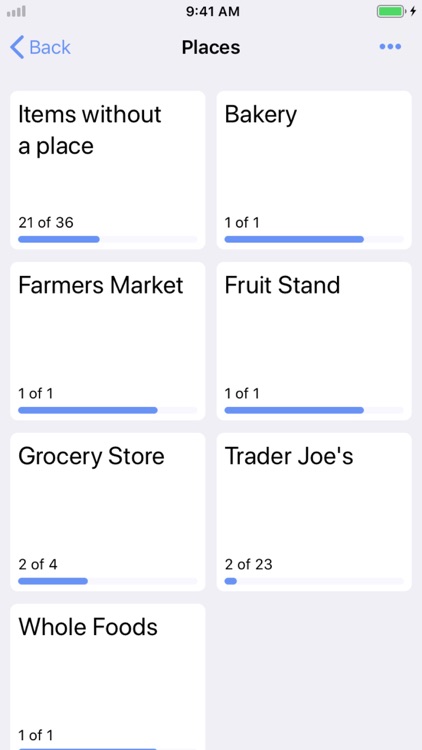Tap Trader Joe's 2 of 23 progress bar

(x=314, y=581)
